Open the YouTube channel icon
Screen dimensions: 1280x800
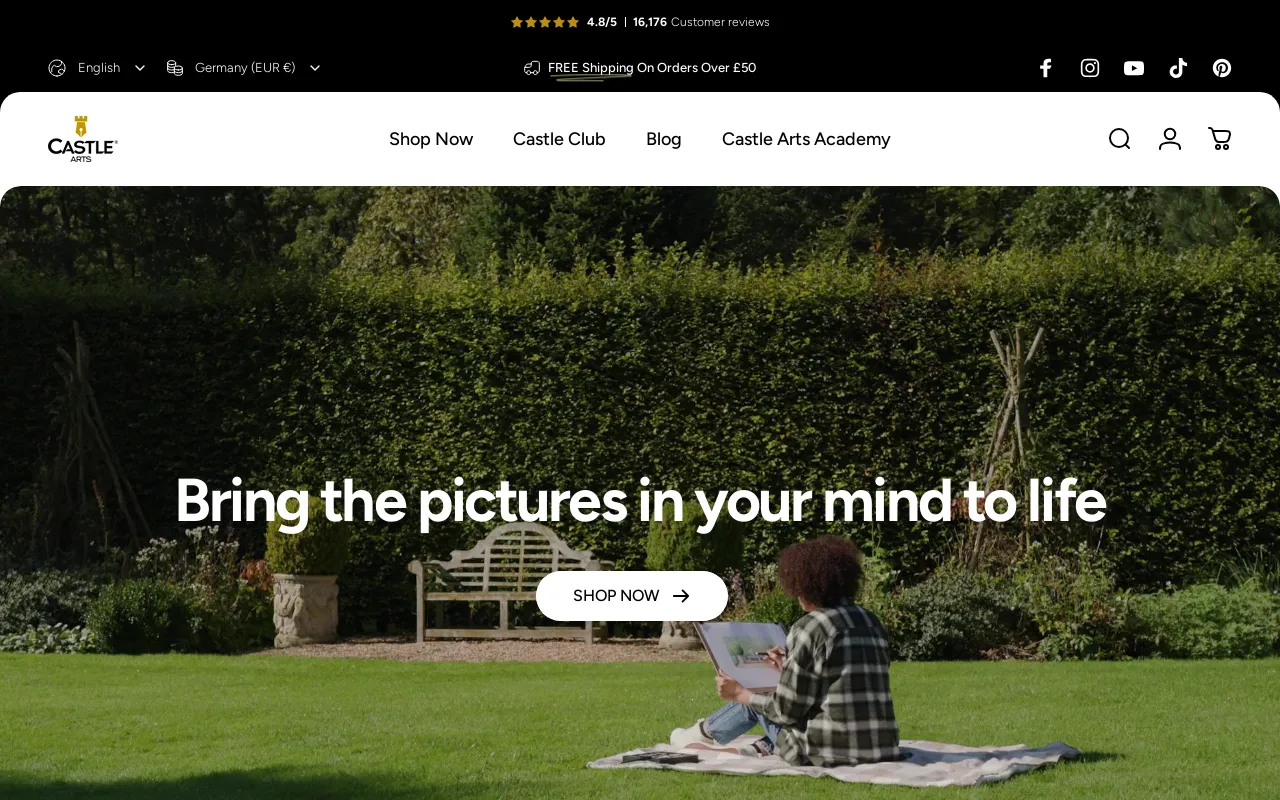1134,68
